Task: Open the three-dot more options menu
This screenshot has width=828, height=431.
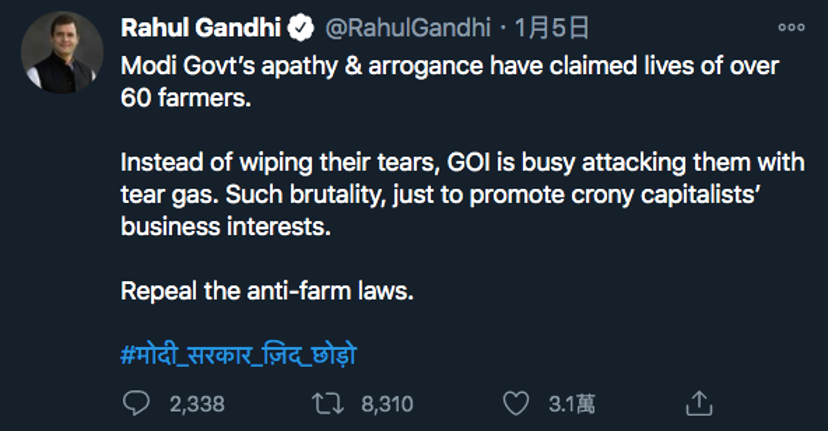Action: pyautogui.click(x=790, y=28)
